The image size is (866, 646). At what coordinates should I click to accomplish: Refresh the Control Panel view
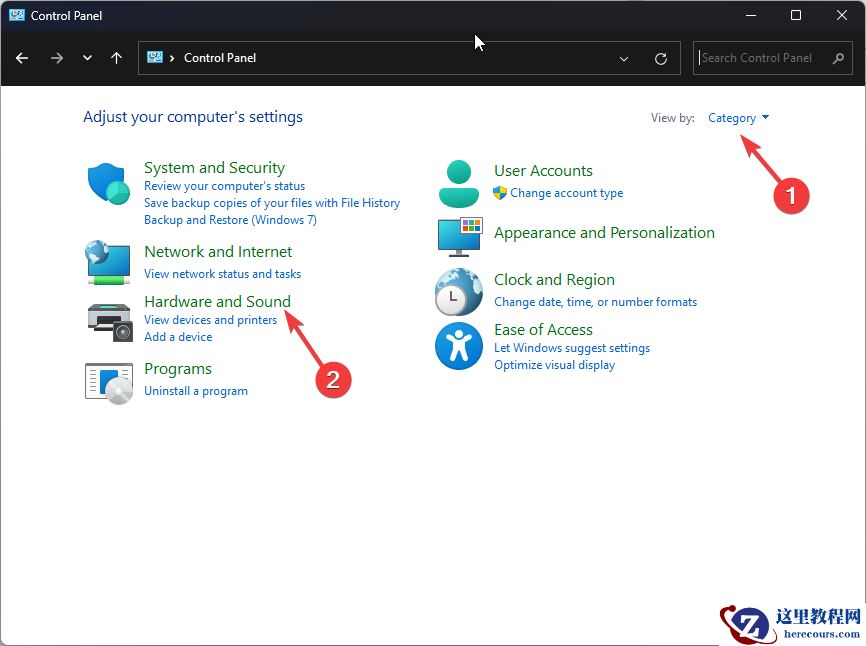[661, 59]
